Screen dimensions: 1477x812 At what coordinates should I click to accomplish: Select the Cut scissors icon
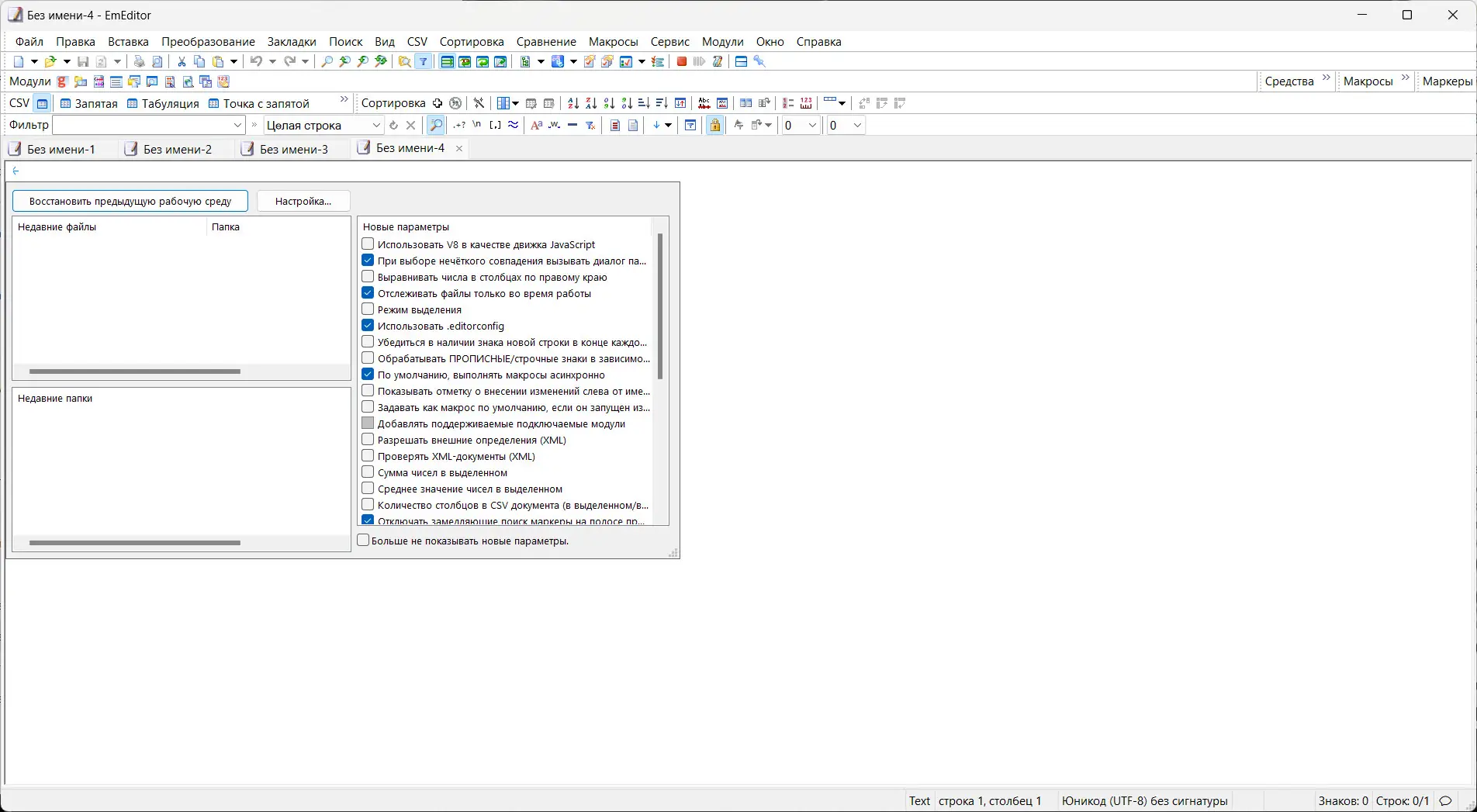pos(181,61)
